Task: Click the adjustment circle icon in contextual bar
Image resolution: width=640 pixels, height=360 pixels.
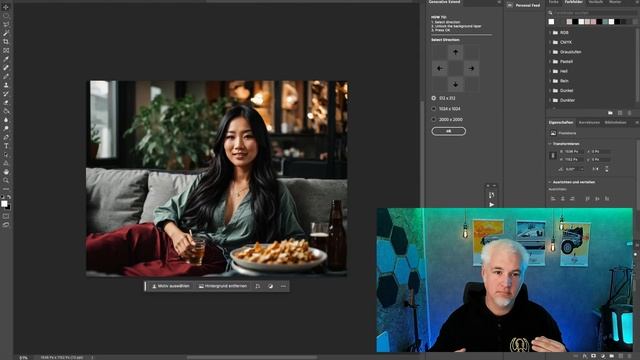Action: pyautogui.click(x=271, y=286)
